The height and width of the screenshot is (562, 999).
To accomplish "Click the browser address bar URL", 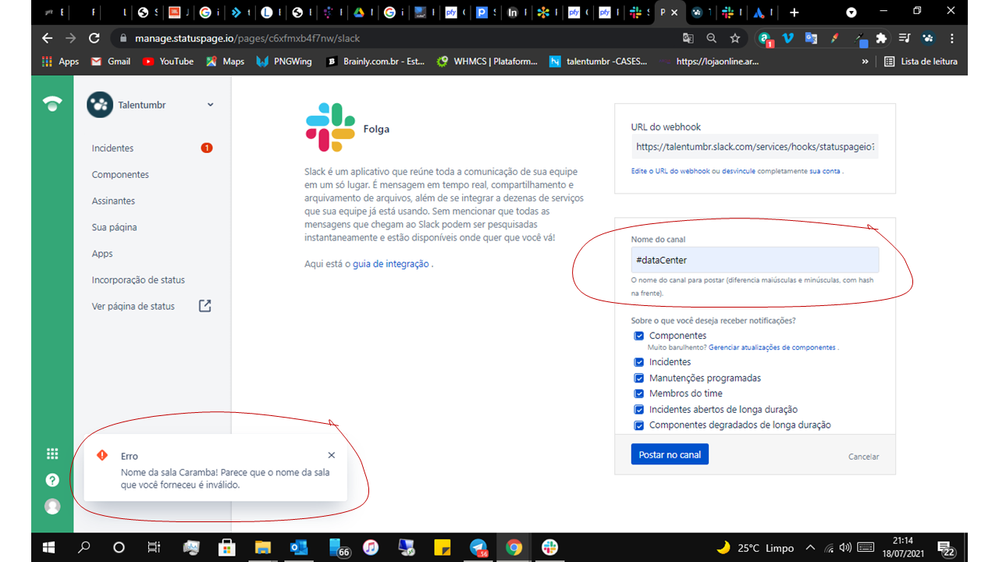I will point(247,38).
